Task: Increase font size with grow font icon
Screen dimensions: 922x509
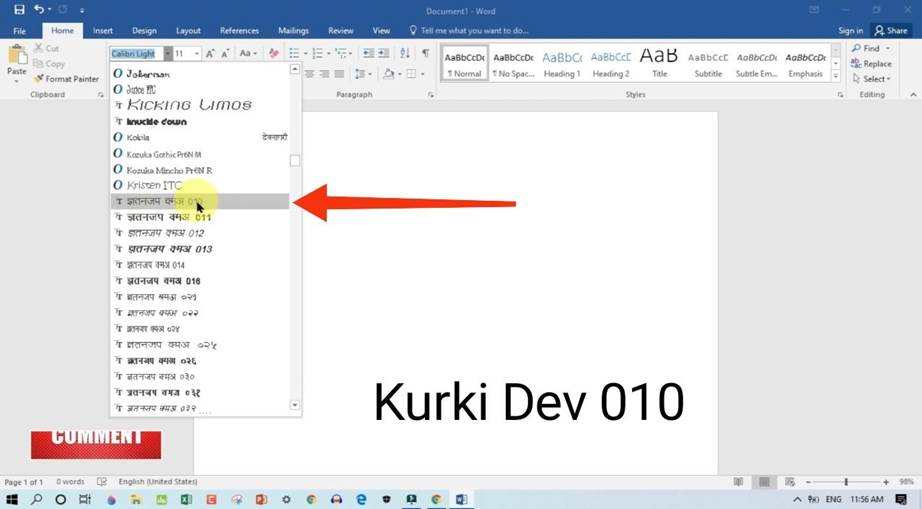Action: [210, 53]
